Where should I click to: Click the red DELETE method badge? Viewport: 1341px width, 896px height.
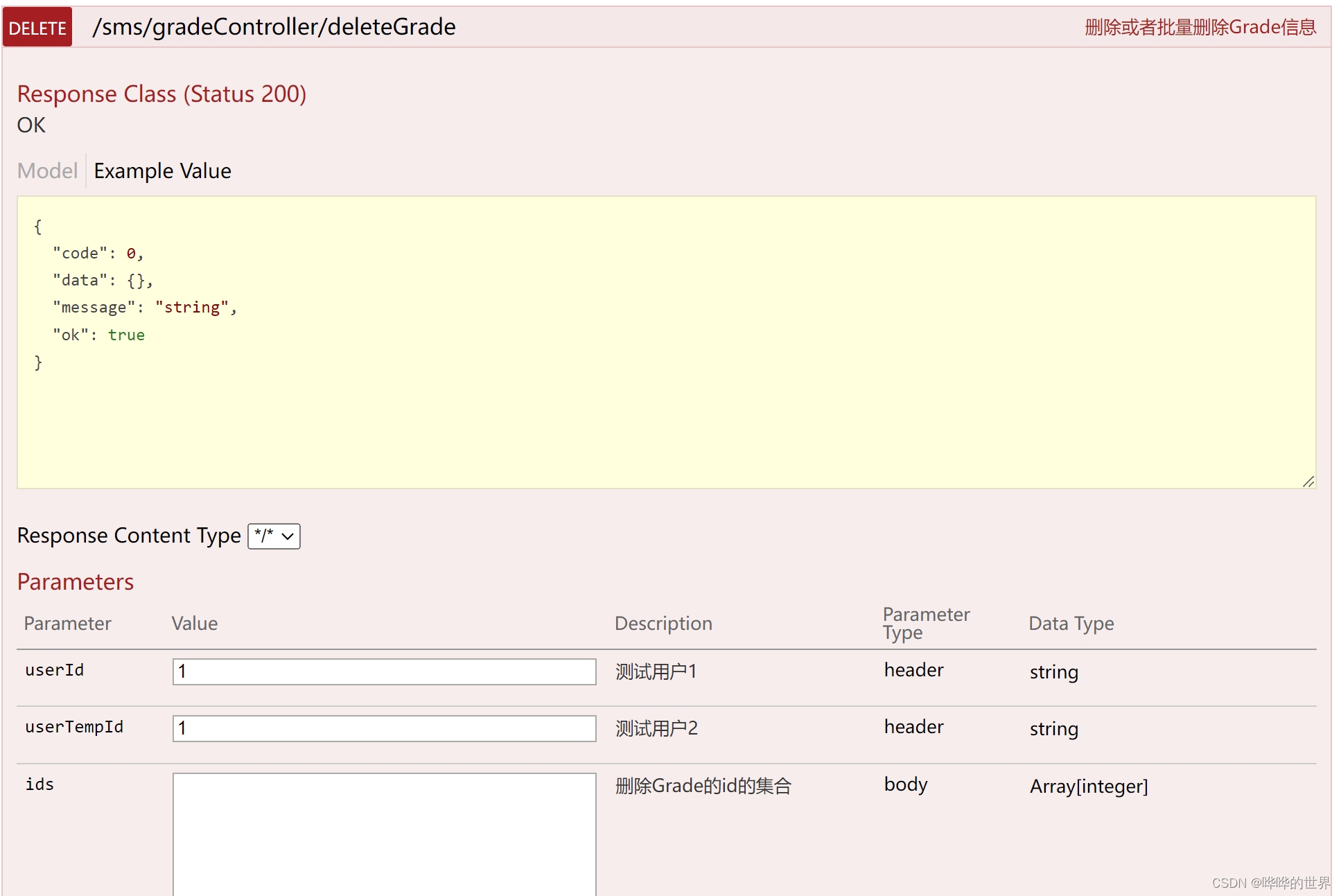click(37, 28)
